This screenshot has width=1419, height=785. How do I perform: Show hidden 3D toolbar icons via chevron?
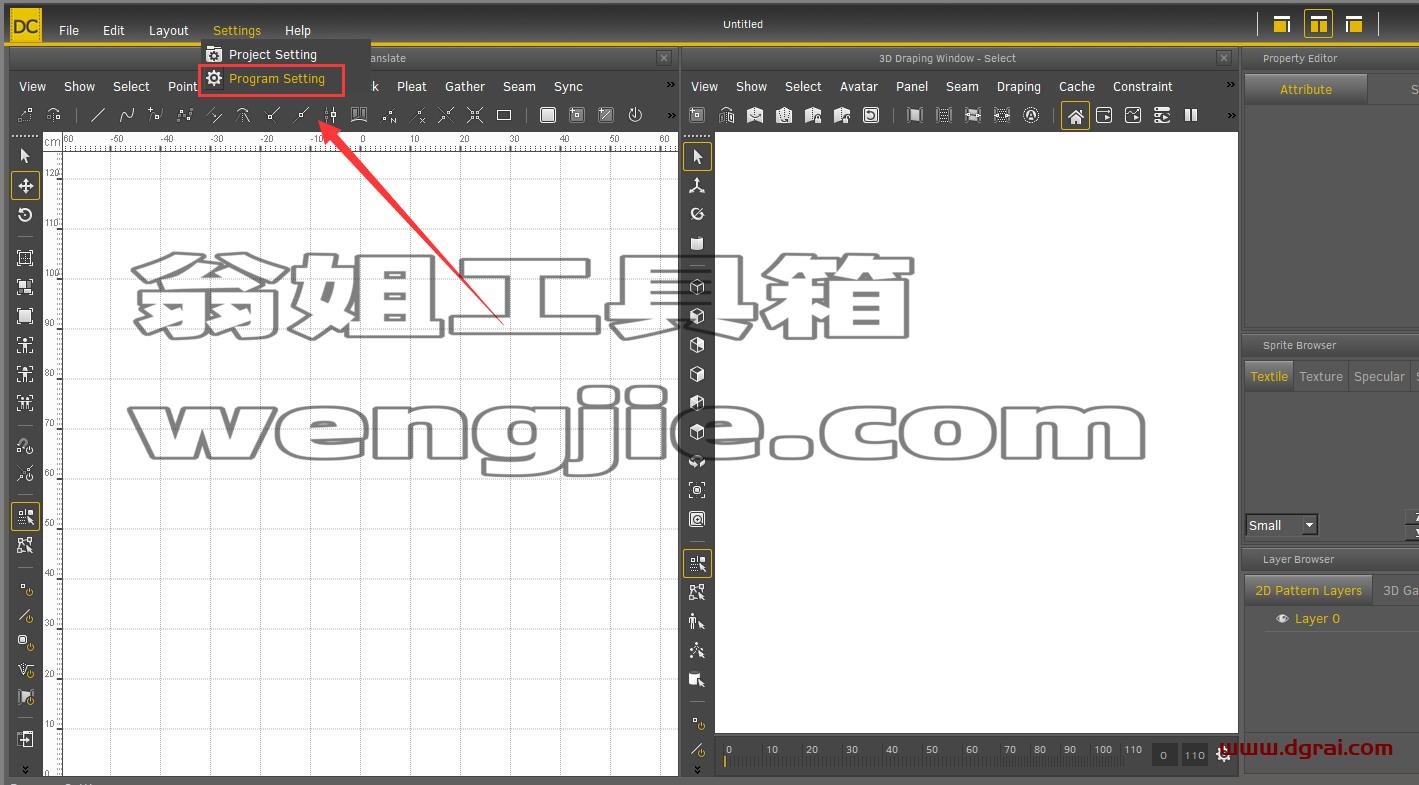[x=1230, y=115]
